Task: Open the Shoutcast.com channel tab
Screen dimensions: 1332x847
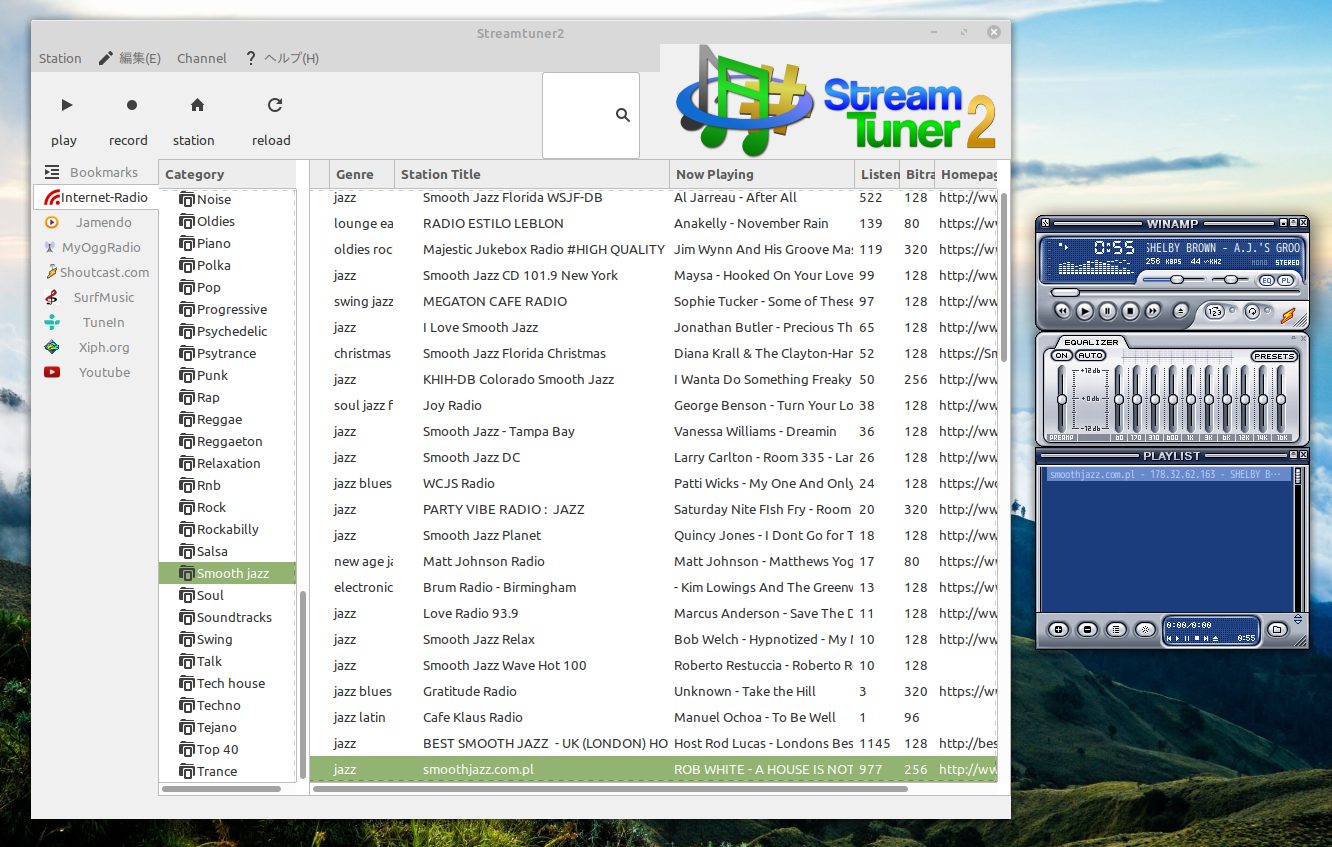Action: 97,272
